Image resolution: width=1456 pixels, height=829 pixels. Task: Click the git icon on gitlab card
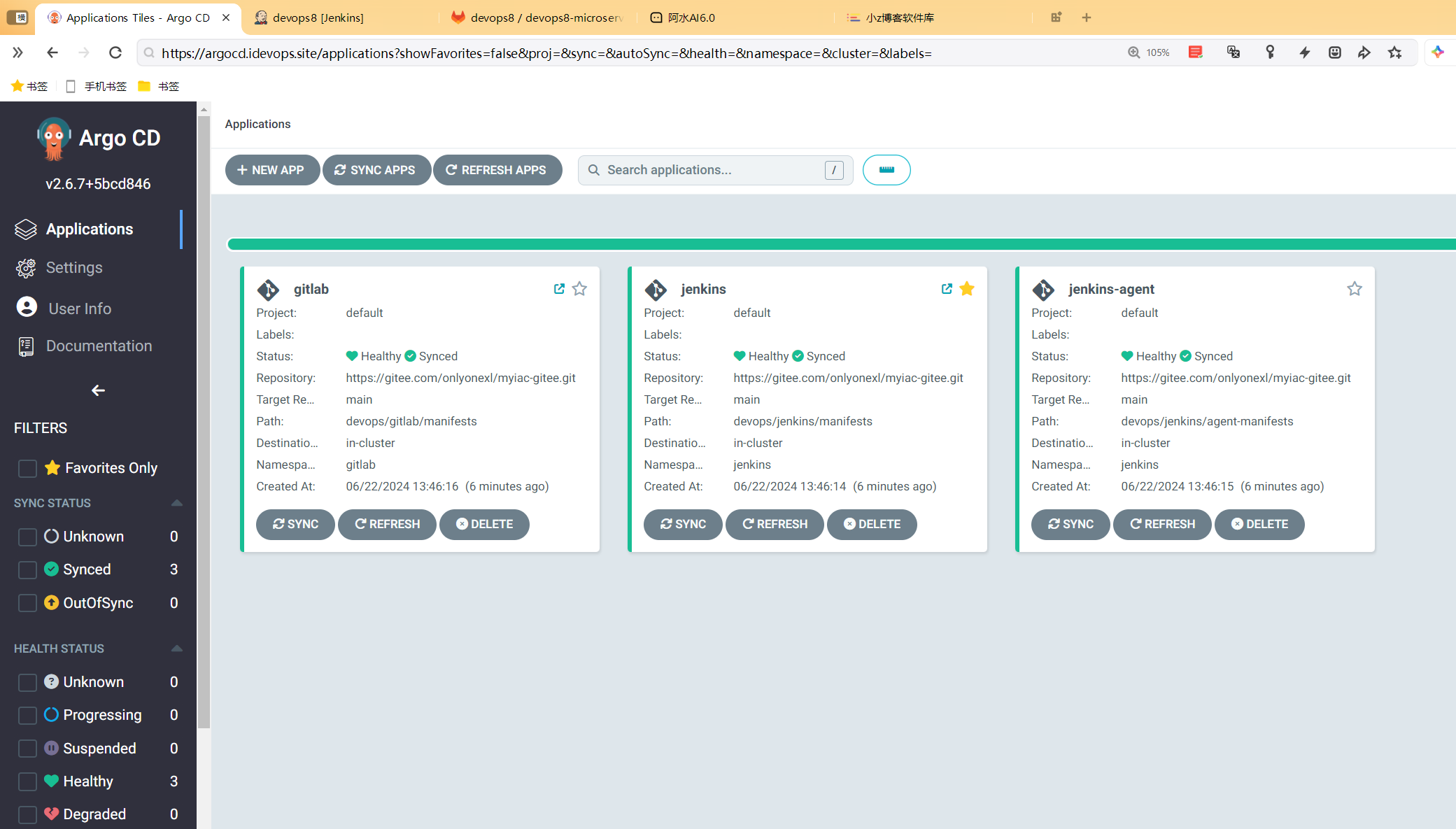pyautogui.click(x=268, y=290)
